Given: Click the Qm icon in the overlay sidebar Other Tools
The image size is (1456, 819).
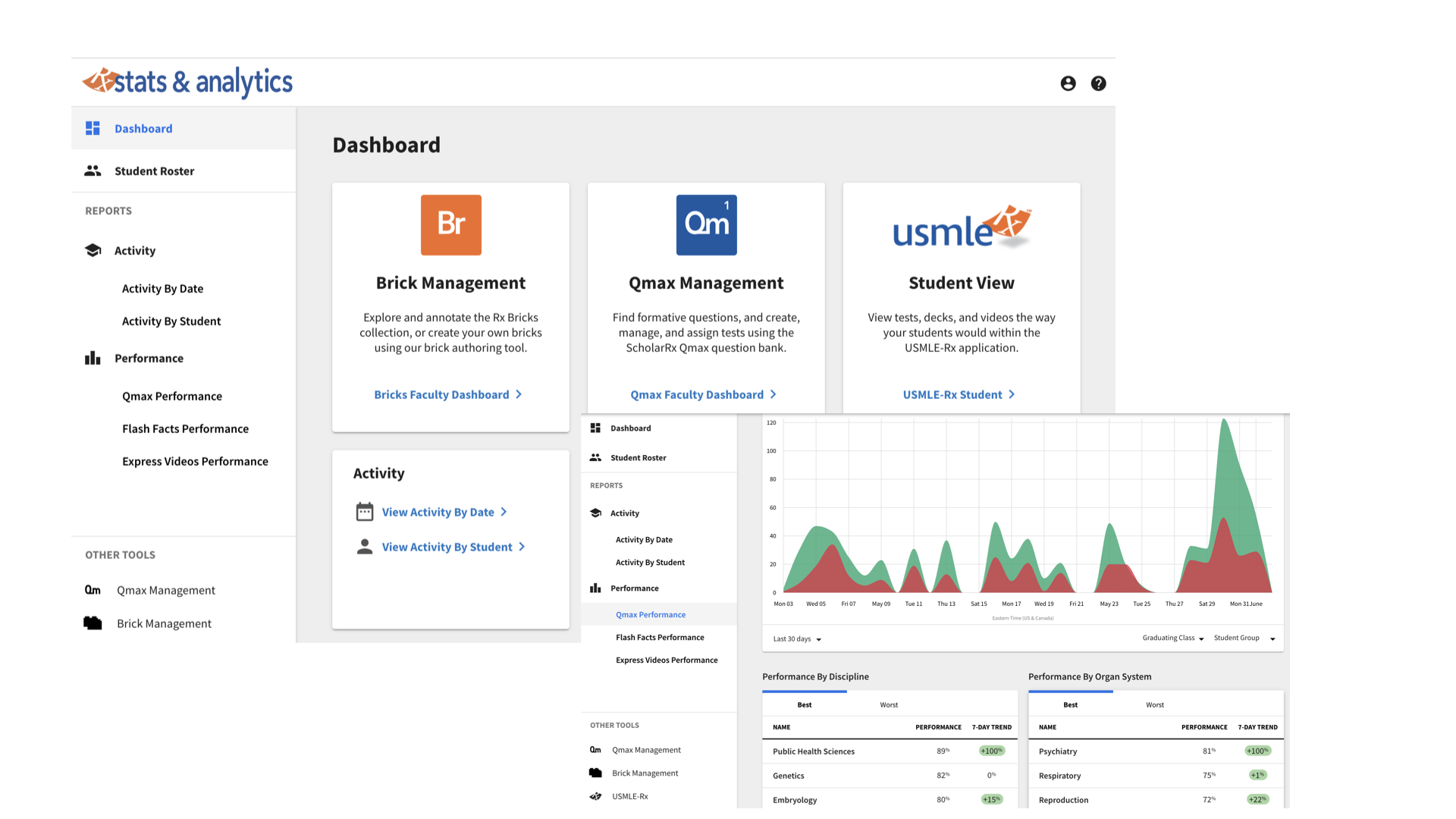Looking at the screenshot, I should coord(595,750).
